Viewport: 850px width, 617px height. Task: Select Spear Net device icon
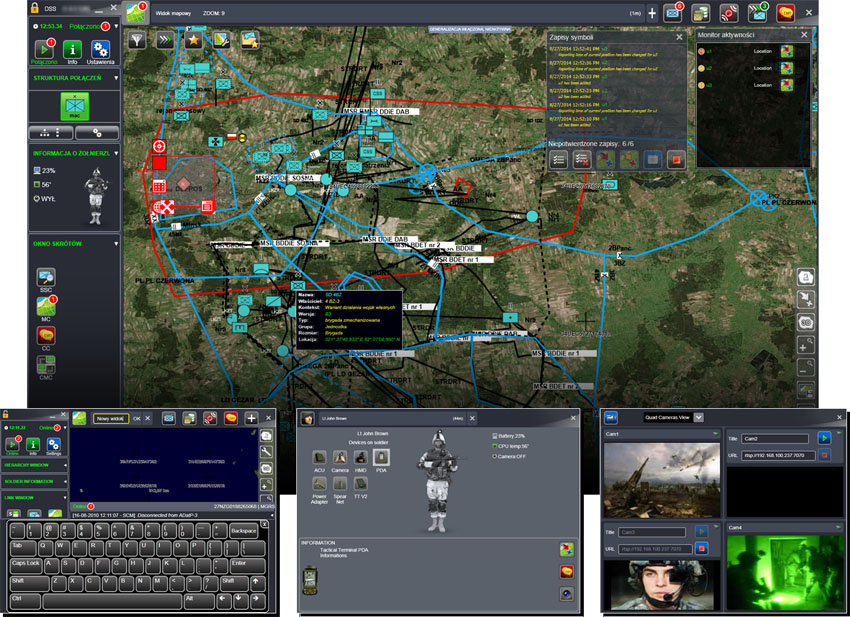340,484
